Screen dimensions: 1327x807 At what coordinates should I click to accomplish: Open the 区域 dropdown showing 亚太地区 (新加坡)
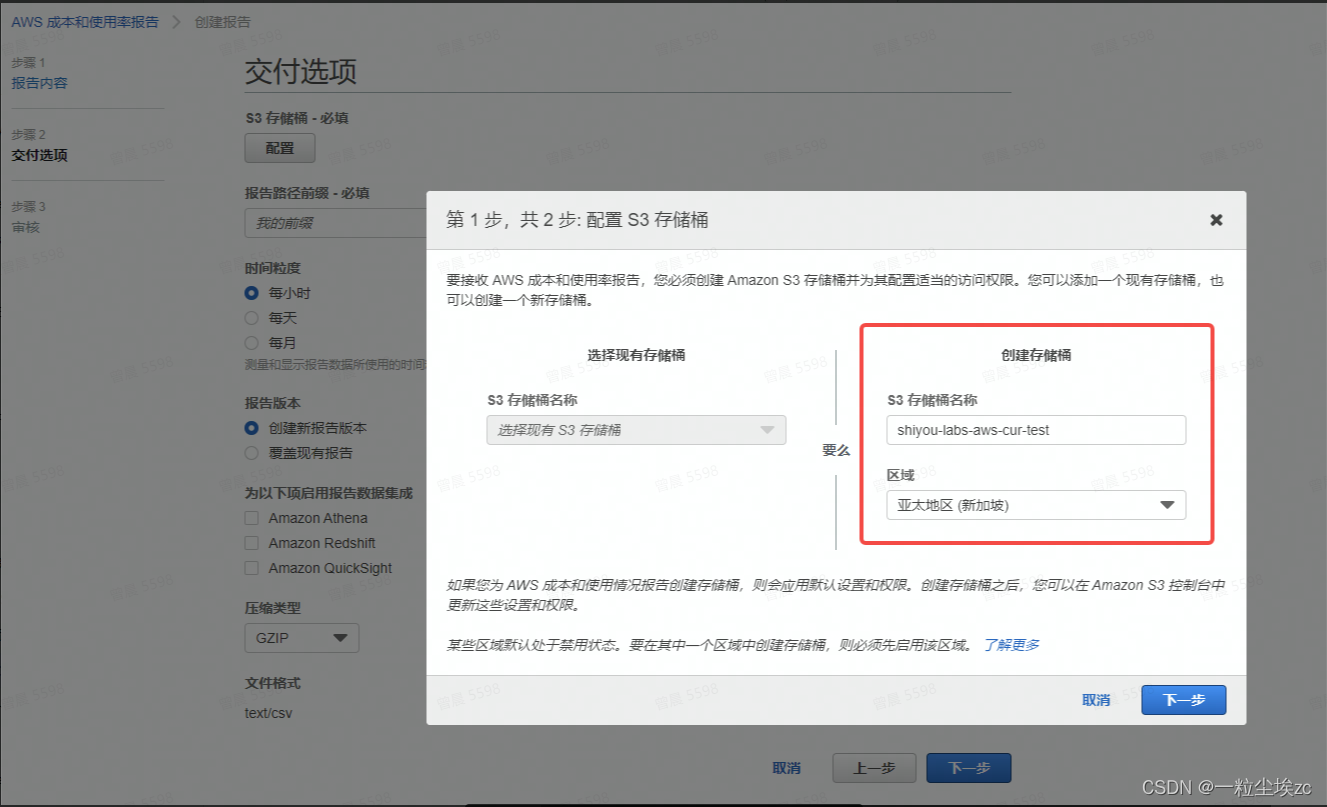pos(1035,505)
